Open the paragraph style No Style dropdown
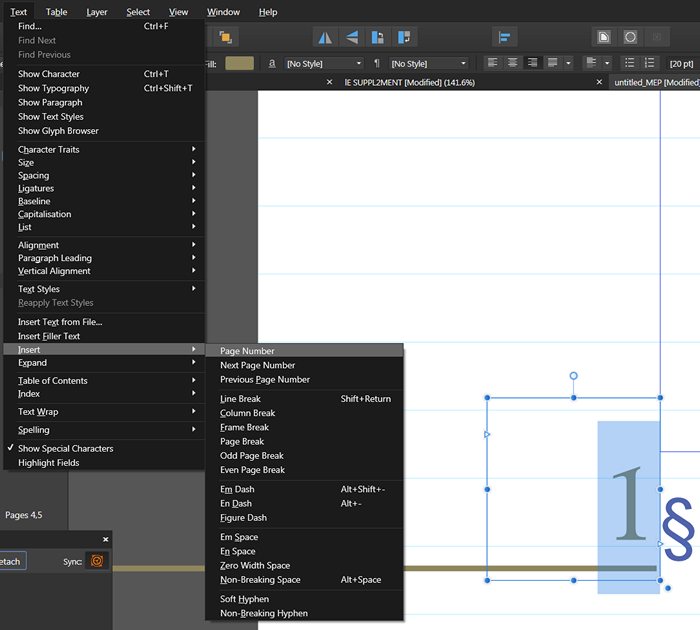Viewport: 700px width, 630px height. [x=428, y=63]
